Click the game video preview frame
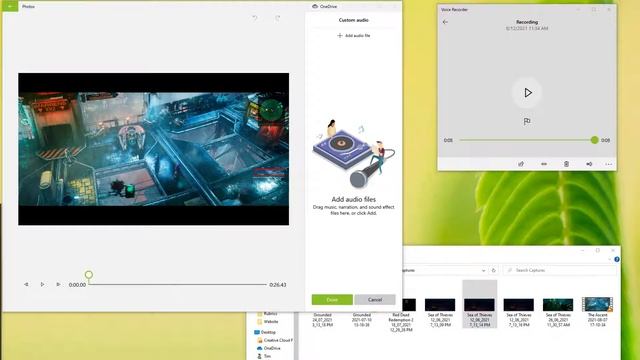 click(x=153, y=149)
